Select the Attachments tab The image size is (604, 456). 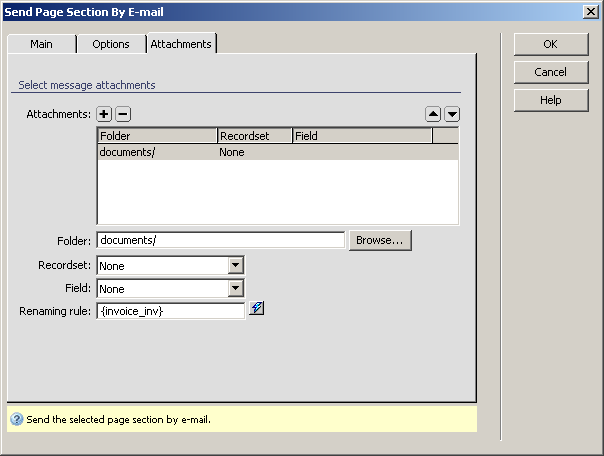point(181,44)
